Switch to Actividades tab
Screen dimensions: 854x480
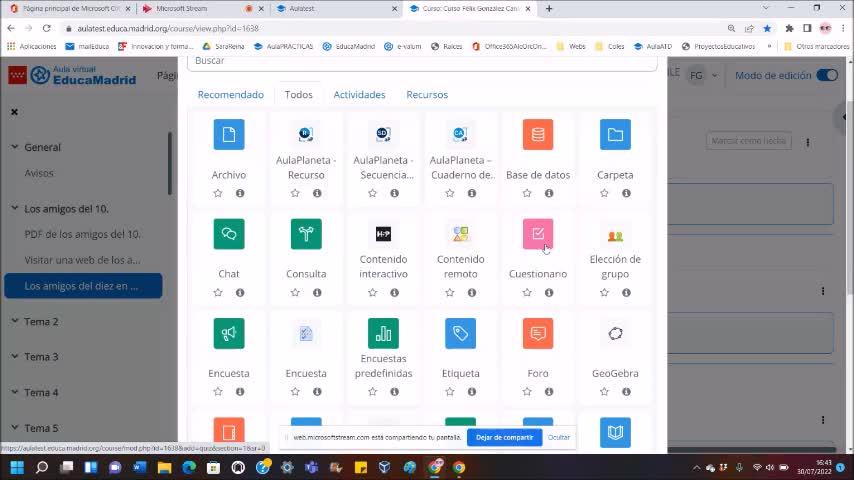click(x=359, y=95)
